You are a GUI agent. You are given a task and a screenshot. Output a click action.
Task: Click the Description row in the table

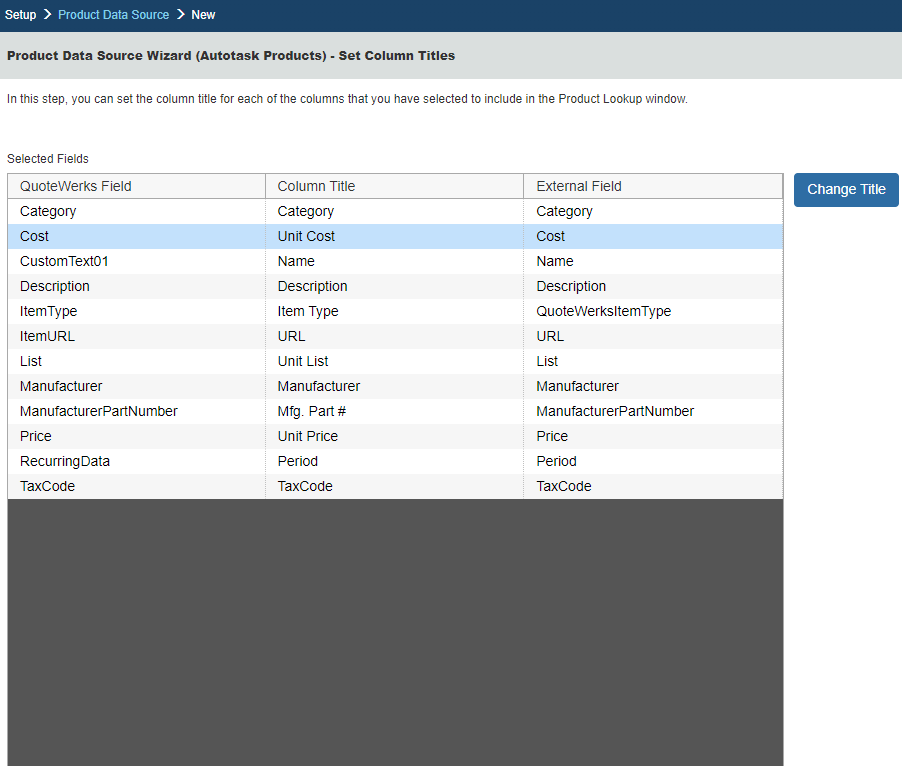(x=55, y=287)
